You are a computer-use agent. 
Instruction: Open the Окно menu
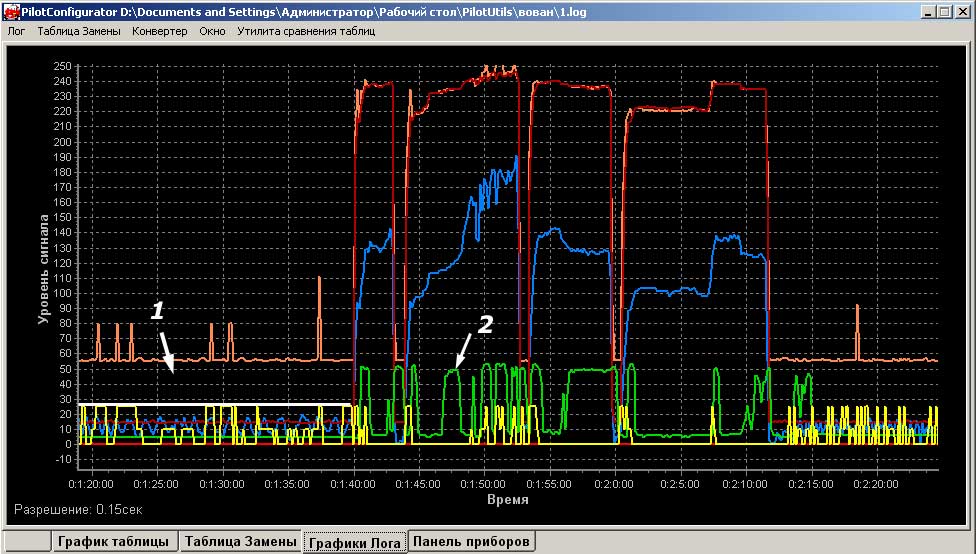[x=212, y=31]
